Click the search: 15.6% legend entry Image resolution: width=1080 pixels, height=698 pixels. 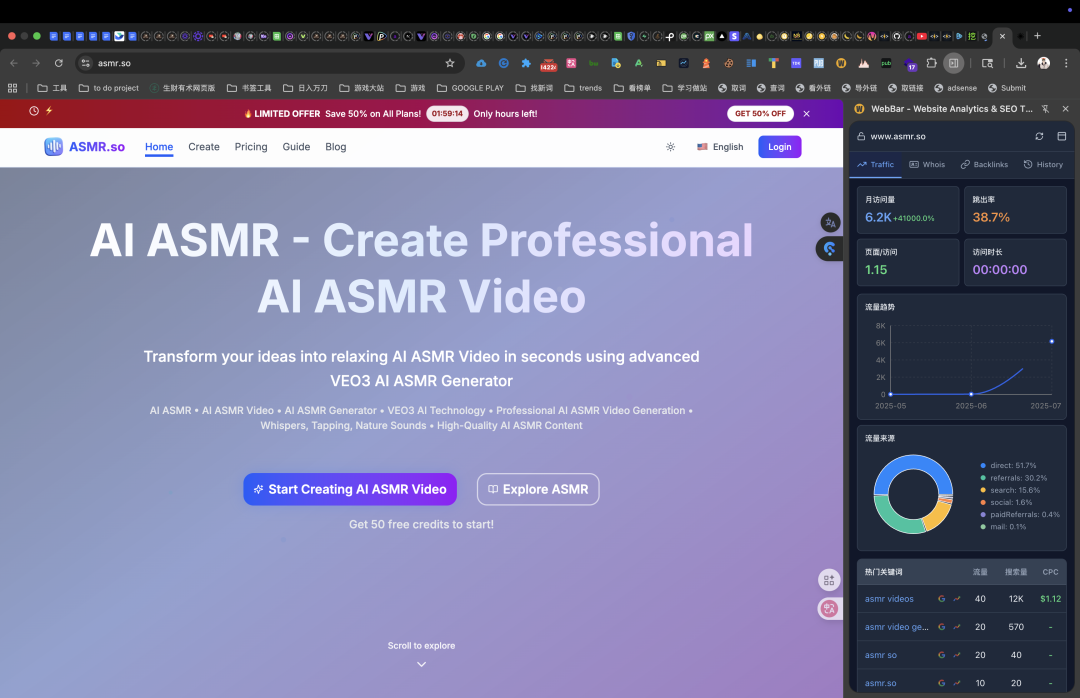1010,491
